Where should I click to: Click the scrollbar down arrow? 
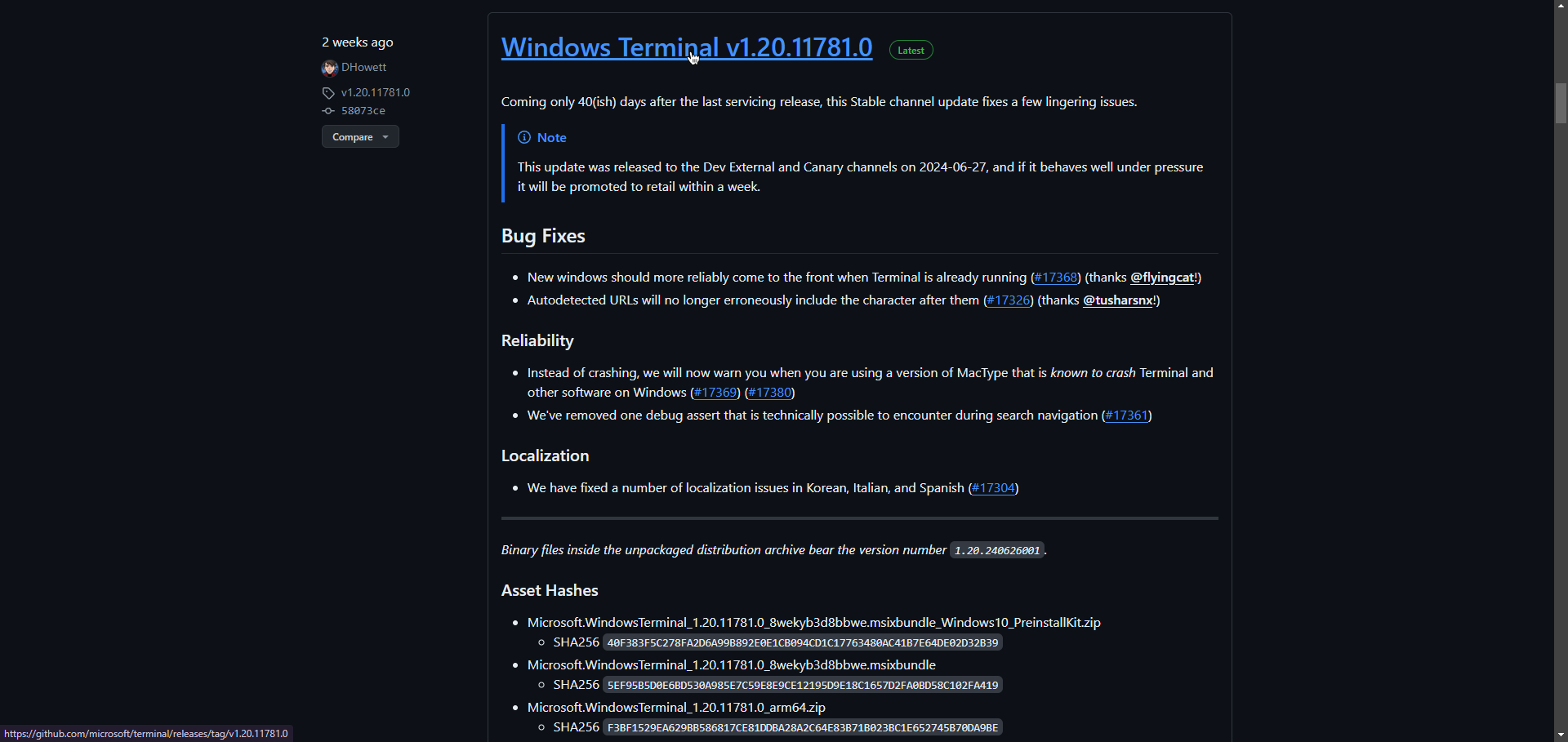[x=1561, y=735]
